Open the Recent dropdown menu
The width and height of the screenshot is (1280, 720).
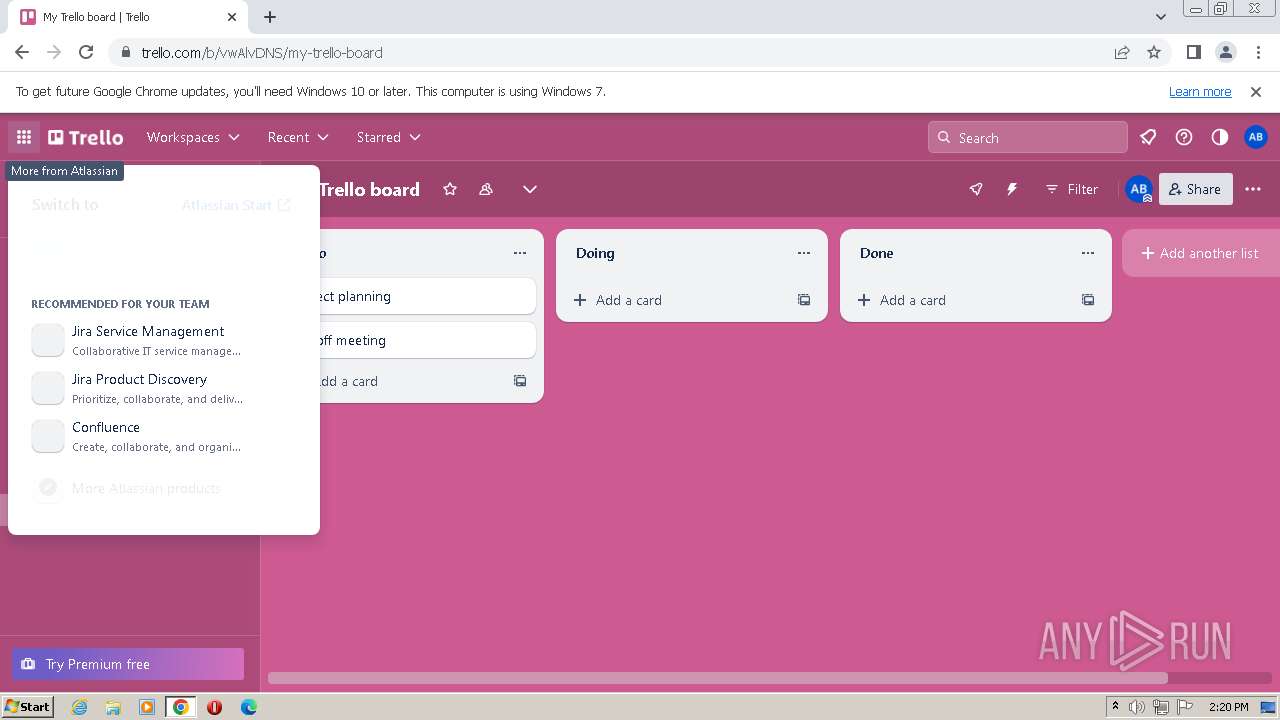point(298,137)
